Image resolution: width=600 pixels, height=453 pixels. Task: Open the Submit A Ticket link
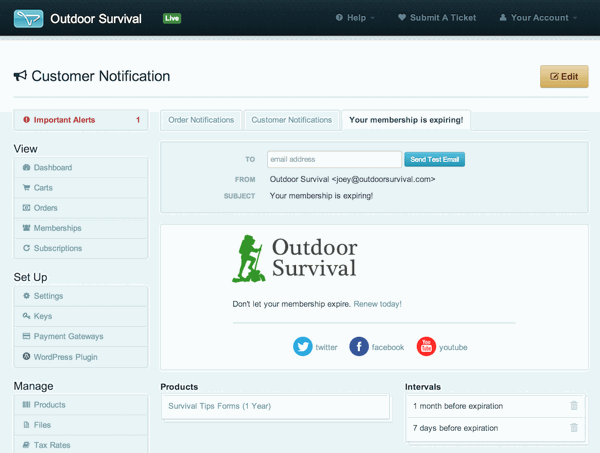[x=437, y=18]
